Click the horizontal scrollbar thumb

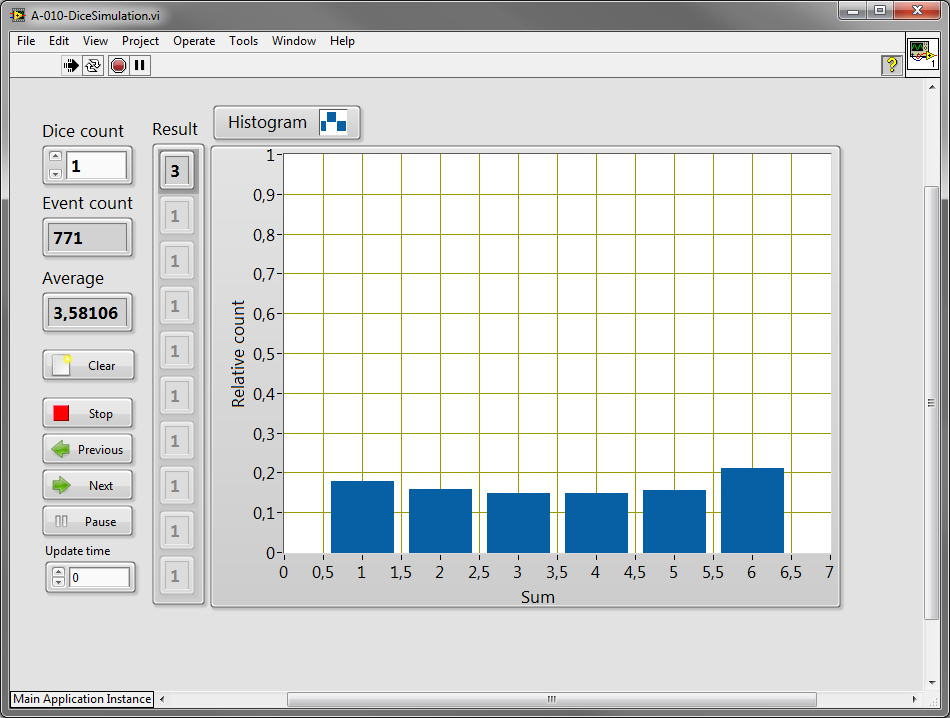(x=551, y=699)
